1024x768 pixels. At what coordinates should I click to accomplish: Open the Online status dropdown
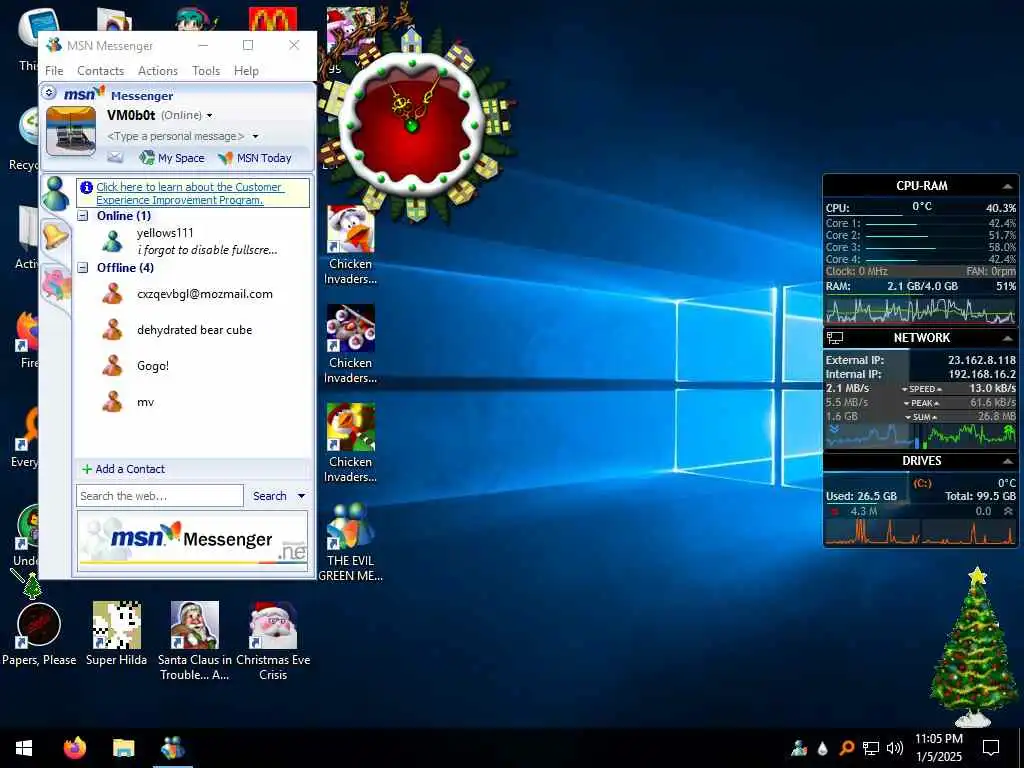tap(210, 116)
